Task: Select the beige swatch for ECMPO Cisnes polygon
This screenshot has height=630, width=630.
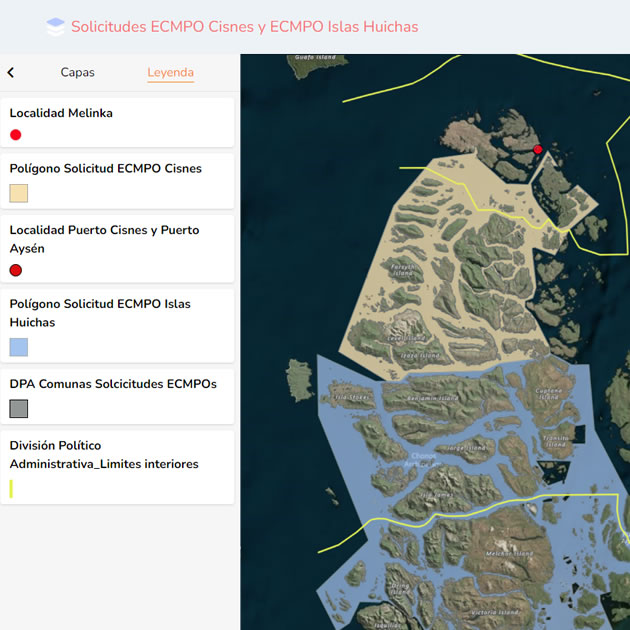Action: coord(18,193)
